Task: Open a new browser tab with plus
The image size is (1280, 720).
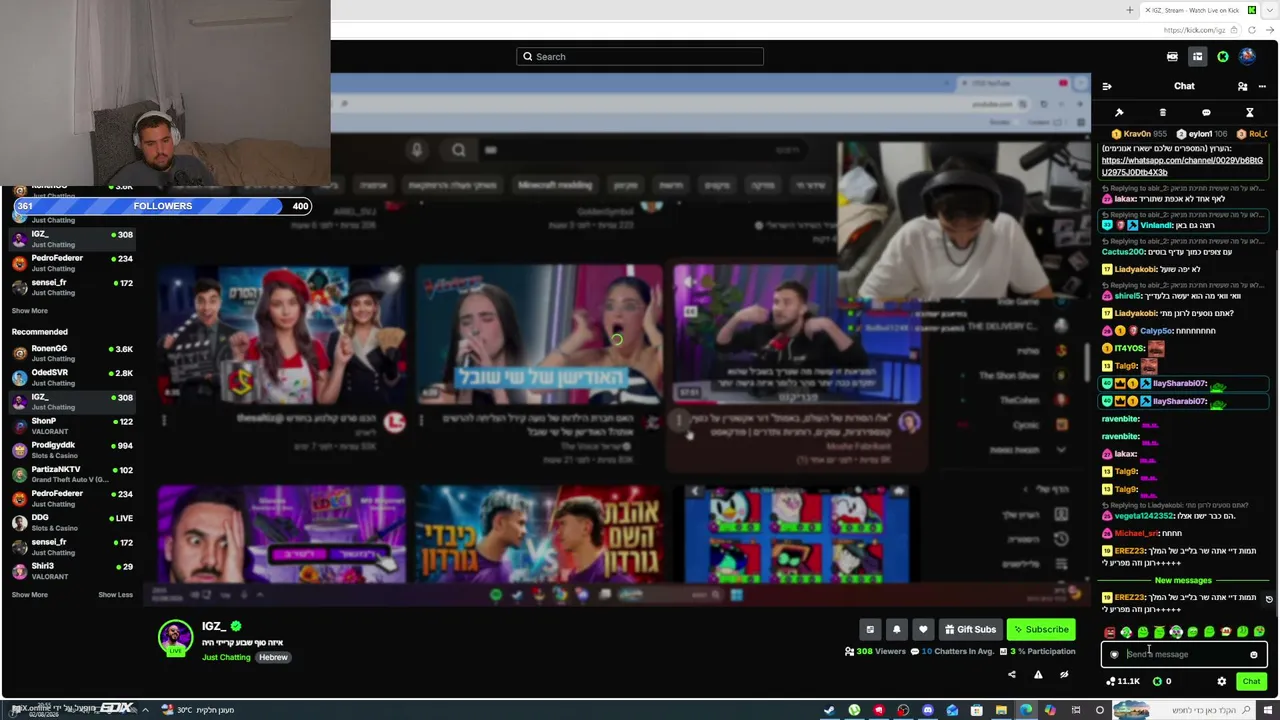Action: click(x=1130, y=10)
